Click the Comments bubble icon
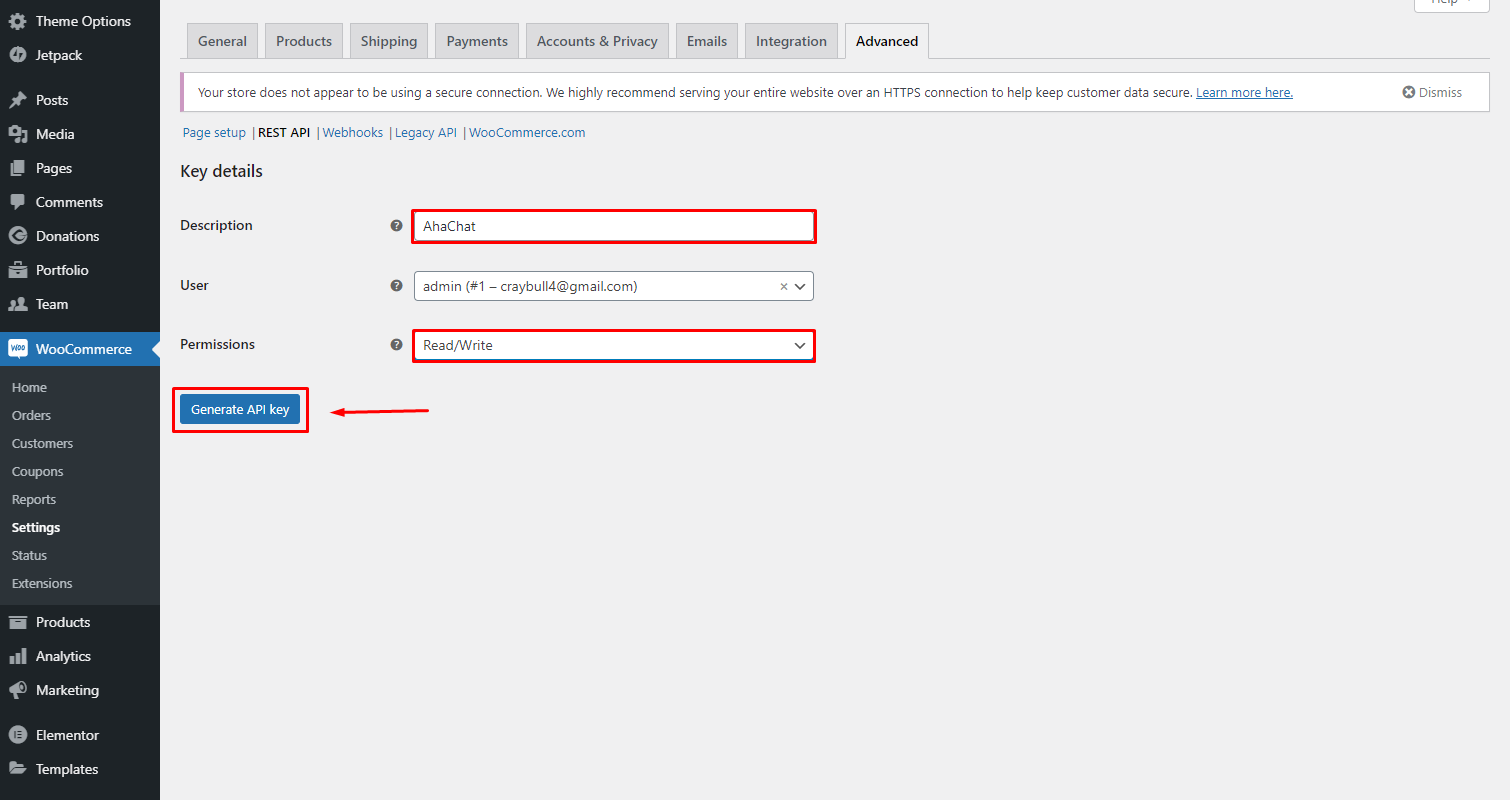Screen dimensions: 1510x800 point(18,202)
